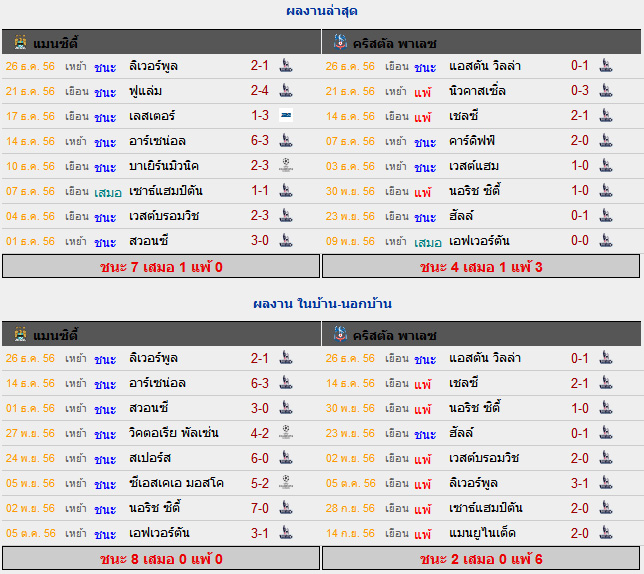The image size is (644, 574).
Task: Click the opponent name วิคตอเรีย พัลเซ่น
Action: [x=173, y=433]
